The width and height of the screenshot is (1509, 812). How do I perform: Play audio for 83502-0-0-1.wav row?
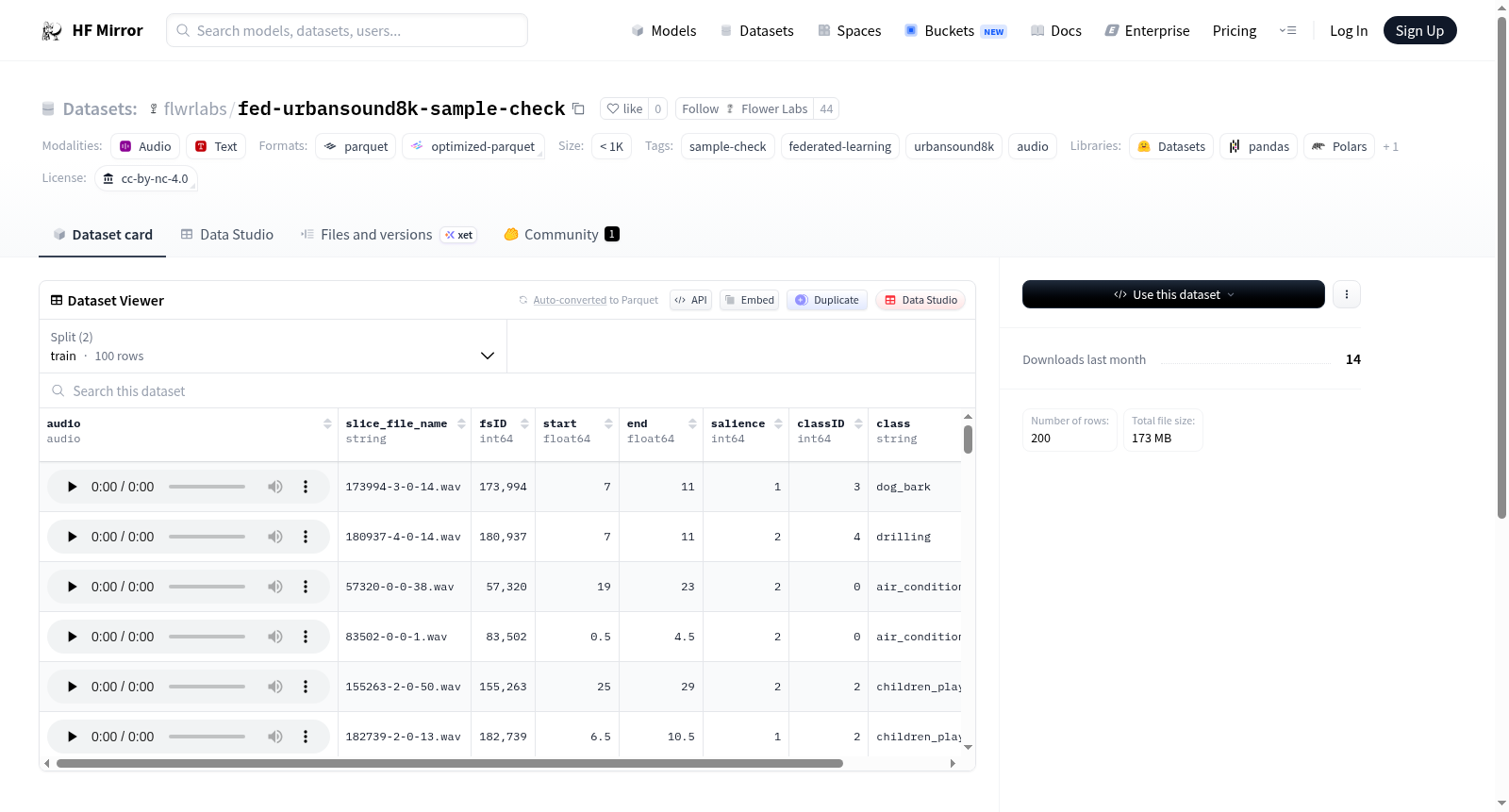tap(73, 637)
